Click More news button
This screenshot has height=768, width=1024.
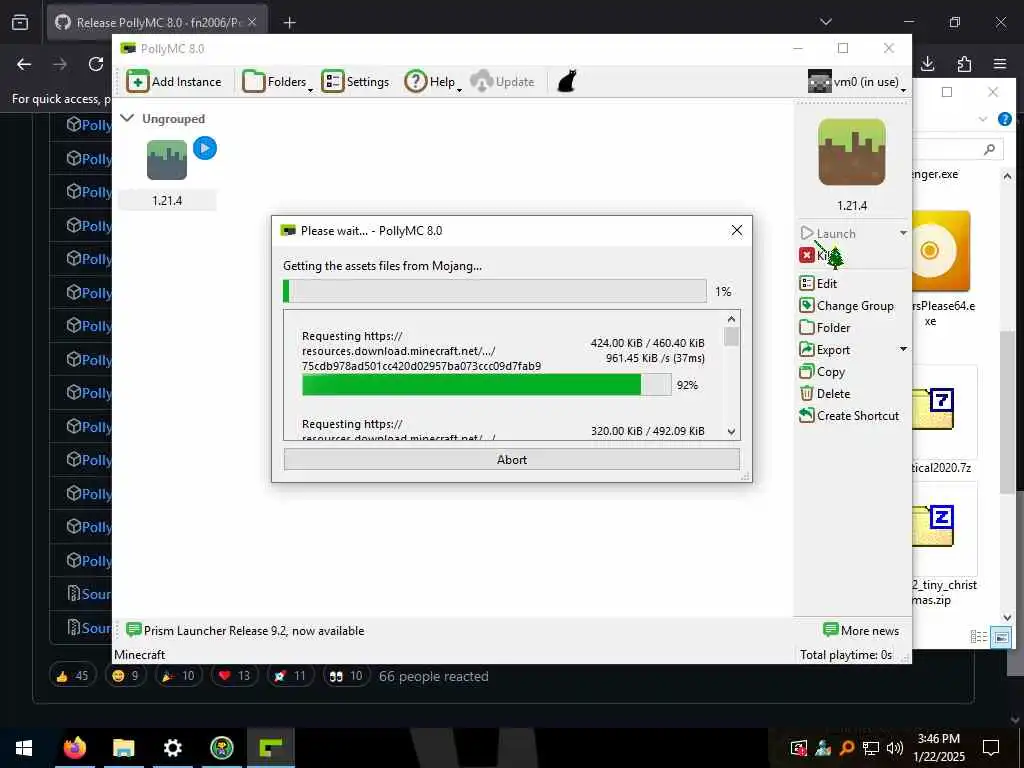pyautogui.click(x=861, y=630)
